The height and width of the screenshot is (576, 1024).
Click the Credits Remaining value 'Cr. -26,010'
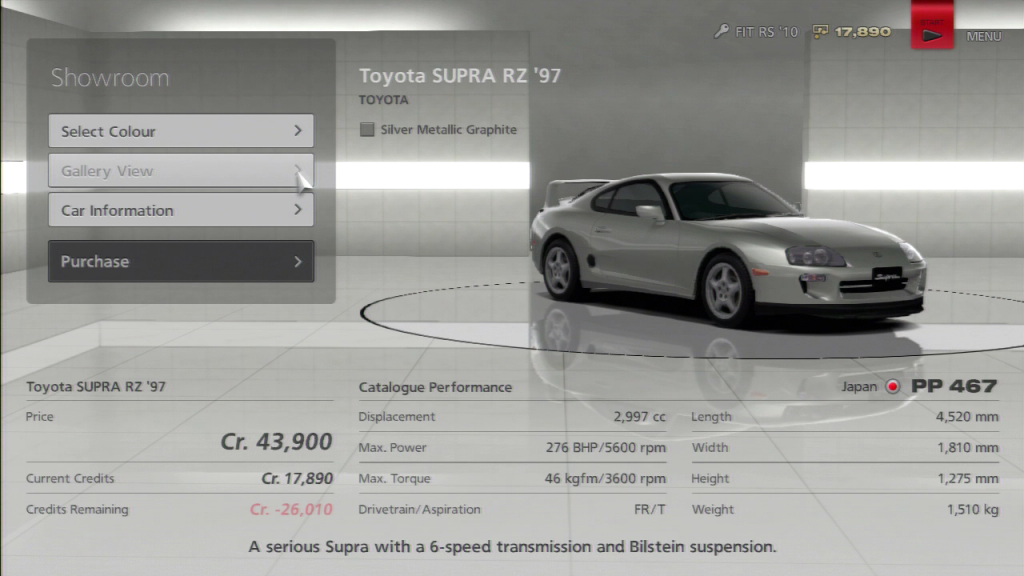291,509
